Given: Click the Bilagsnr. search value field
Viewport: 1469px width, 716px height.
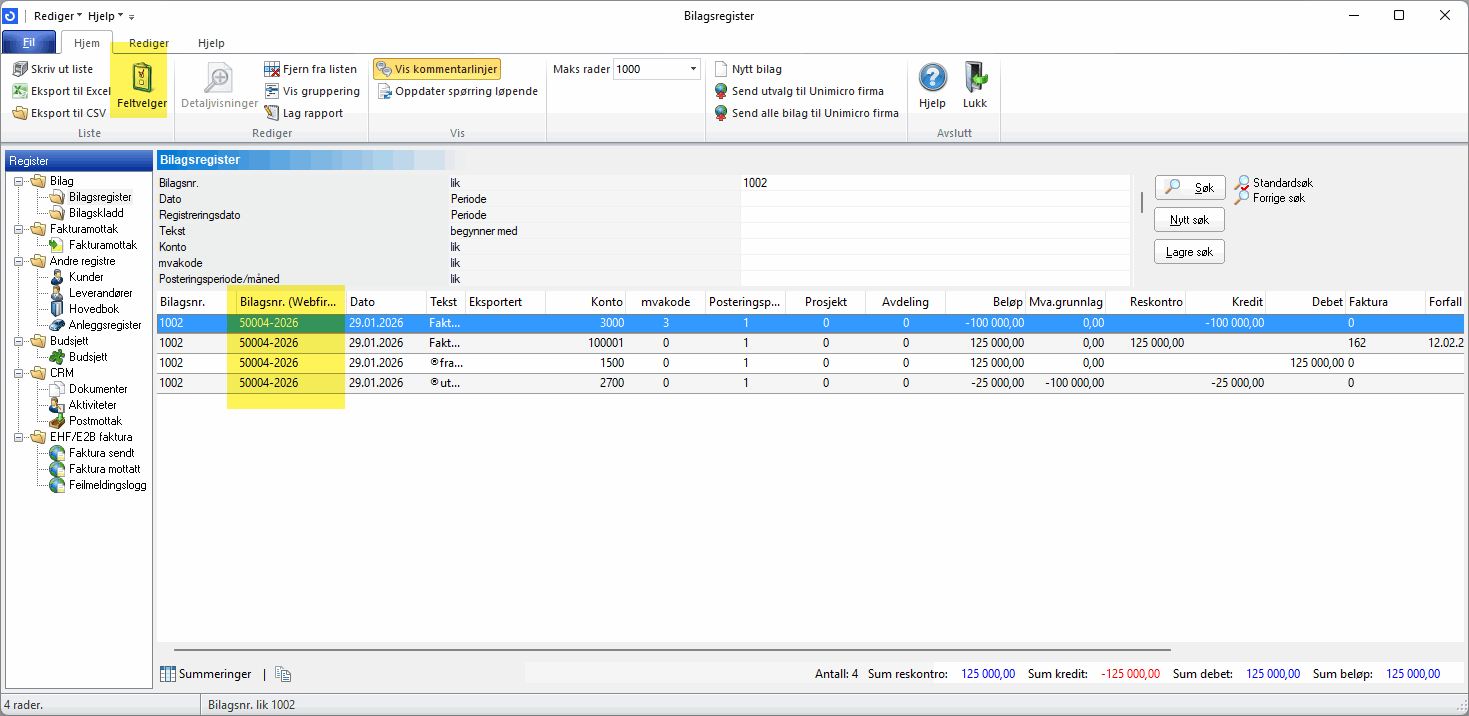Looking at the screenshot, I should point(934,183).
